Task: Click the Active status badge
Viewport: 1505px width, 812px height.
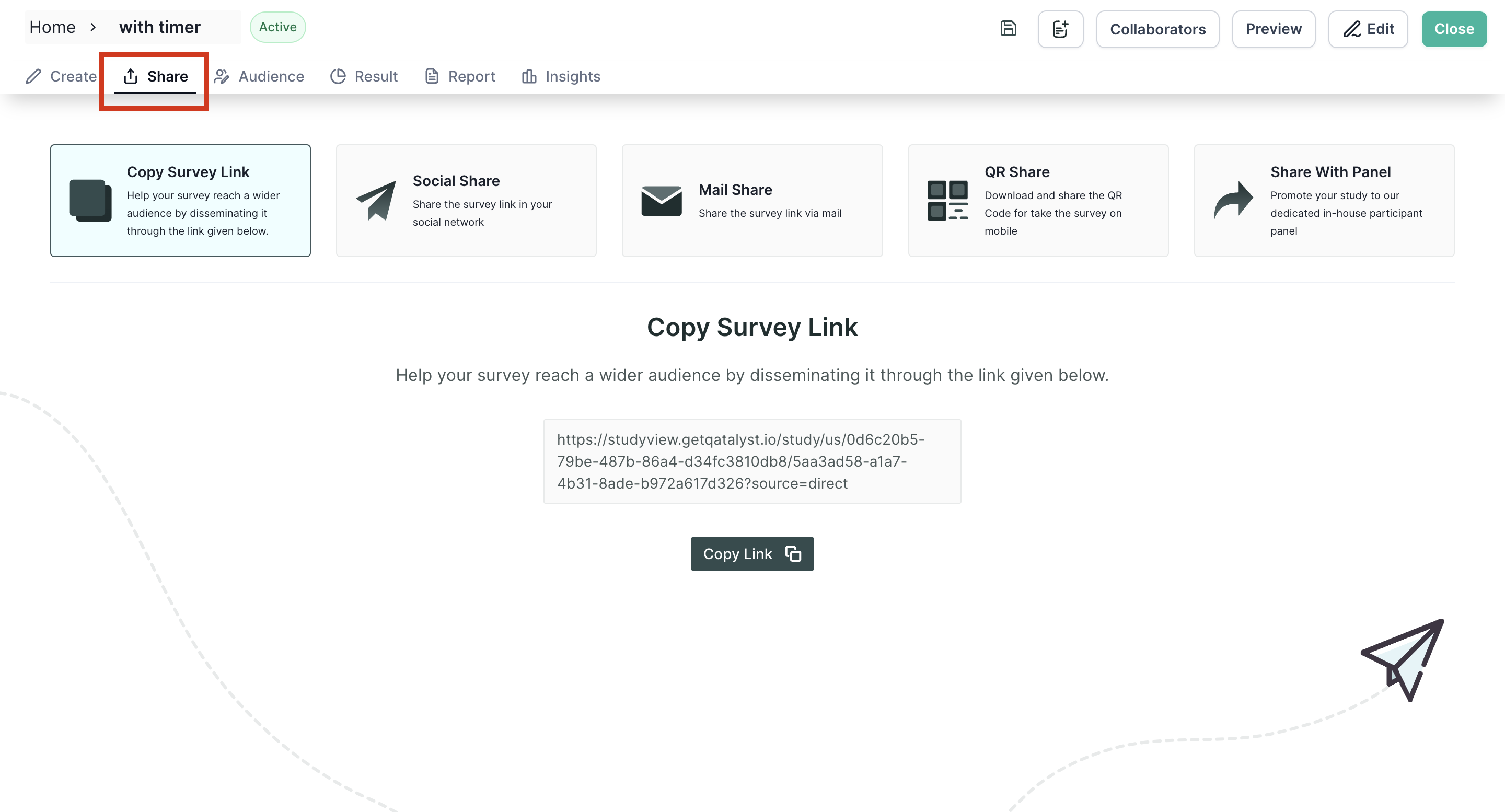Action: 277,27
